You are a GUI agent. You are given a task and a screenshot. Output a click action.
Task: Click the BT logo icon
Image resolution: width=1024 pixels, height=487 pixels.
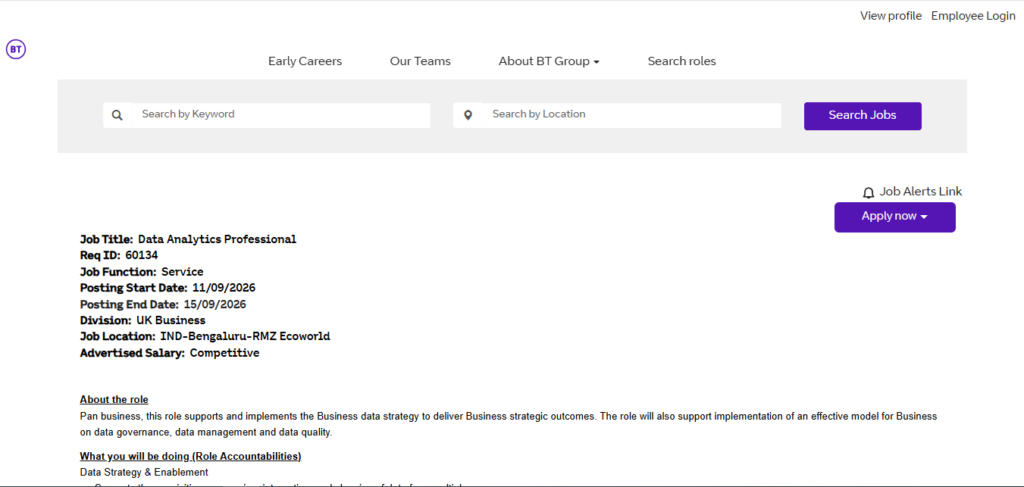[x=16, y=49]
